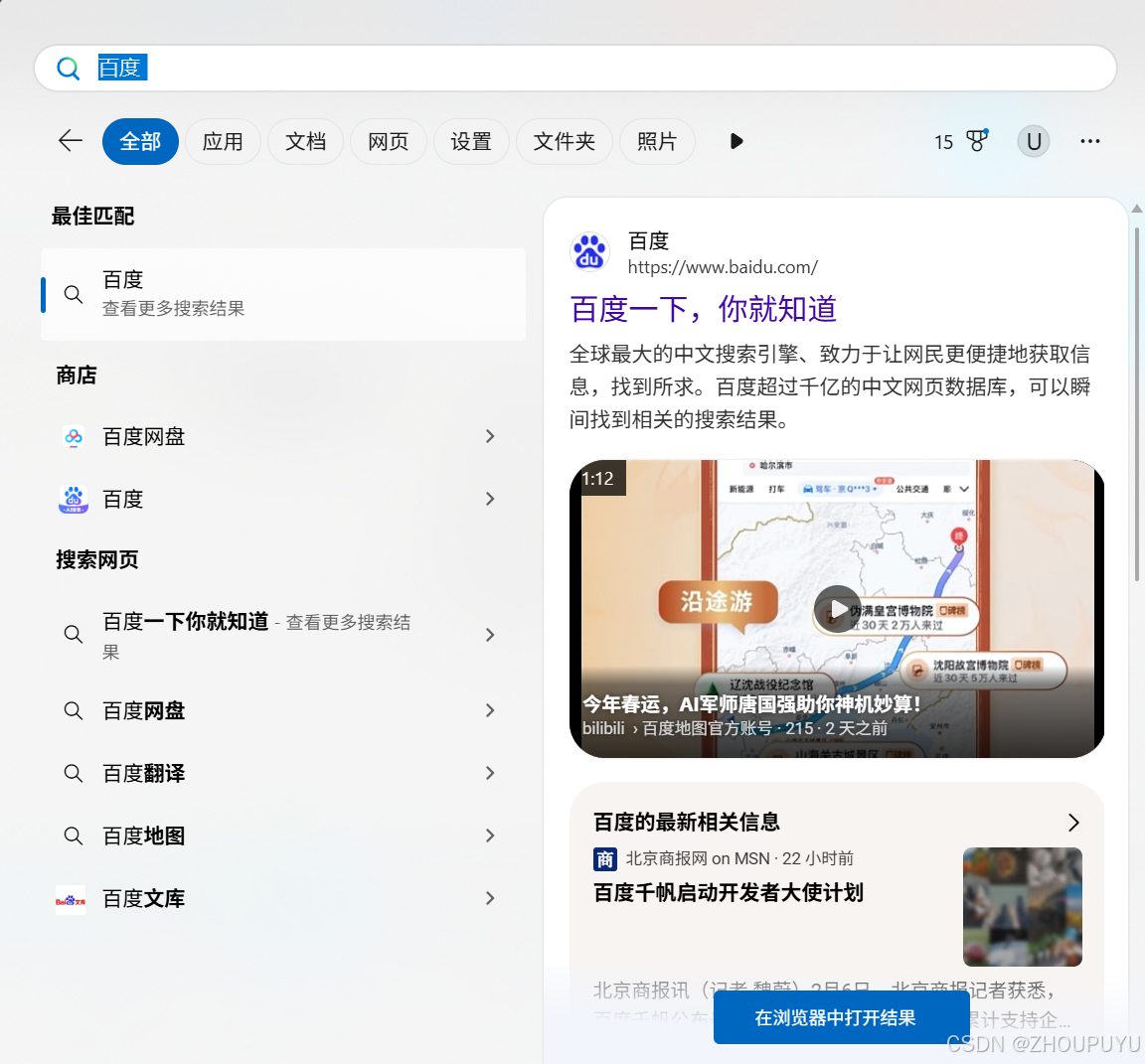Click the 百度文库 logo icon

pyautogui.click(x=71, y=900)
